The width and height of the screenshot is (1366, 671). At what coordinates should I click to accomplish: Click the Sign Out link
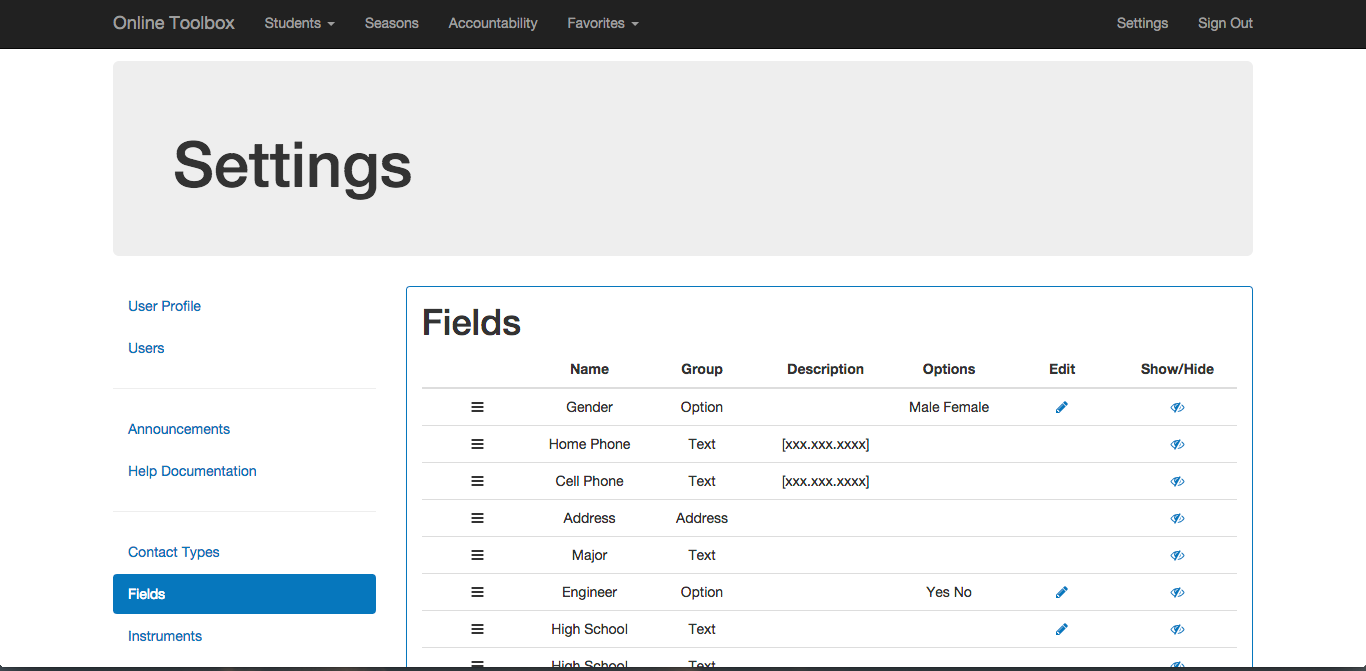[1225, 23]
